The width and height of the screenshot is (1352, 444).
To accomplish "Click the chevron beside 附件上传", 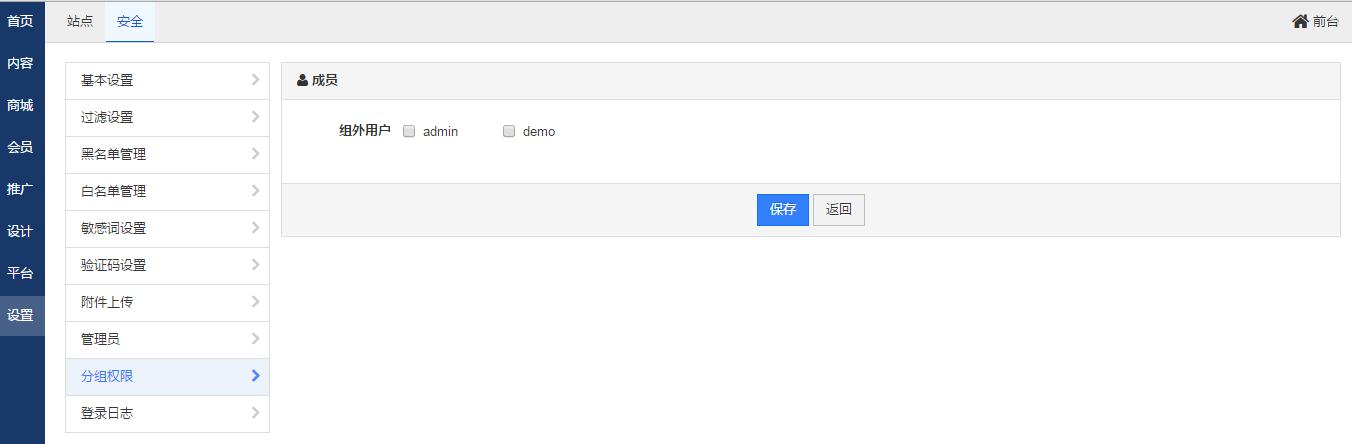I will point(256,302).
